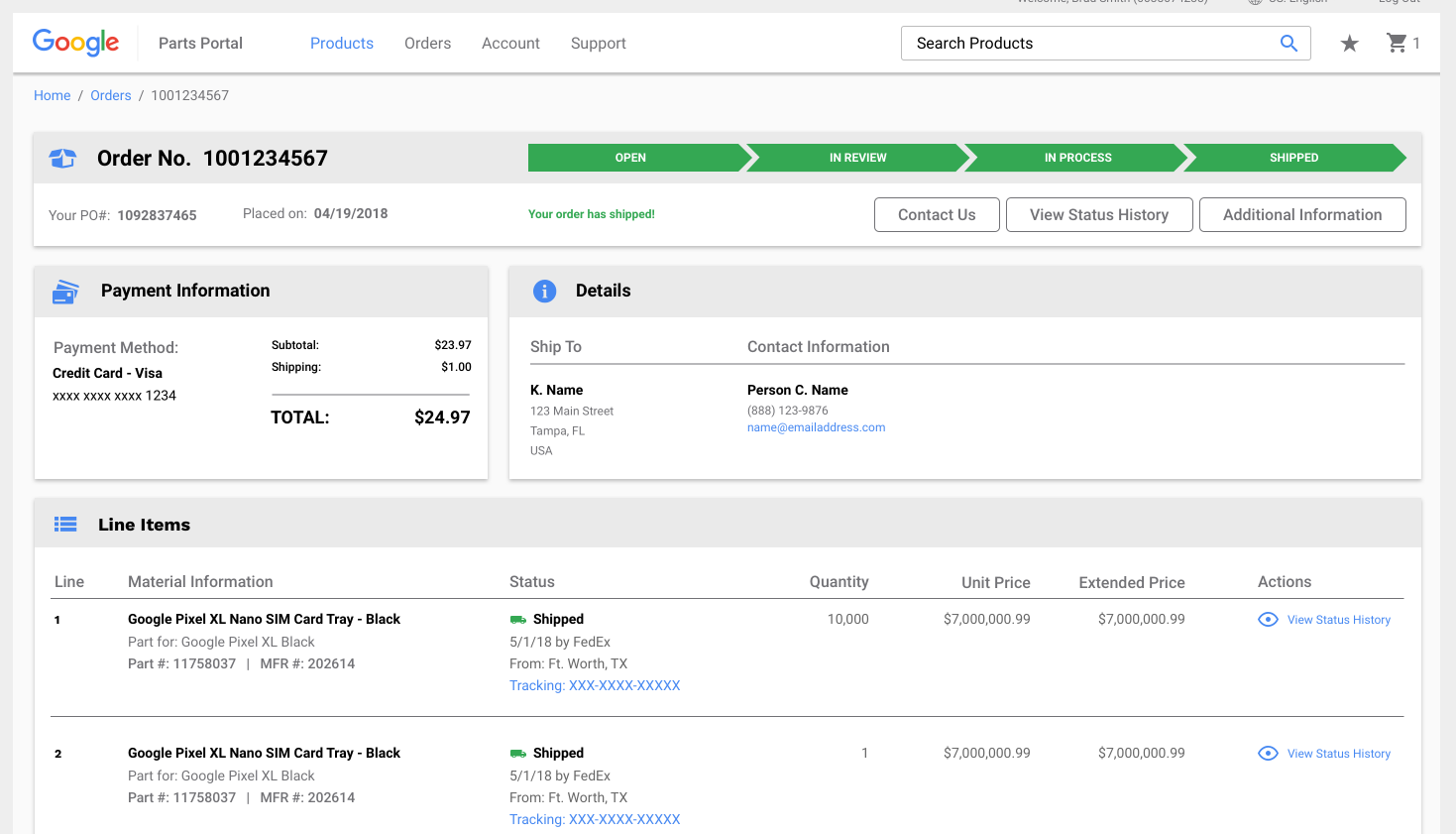Click the list icon next to Line Items
Viewport: 1456px width, 834px height.
coord(65,525)
